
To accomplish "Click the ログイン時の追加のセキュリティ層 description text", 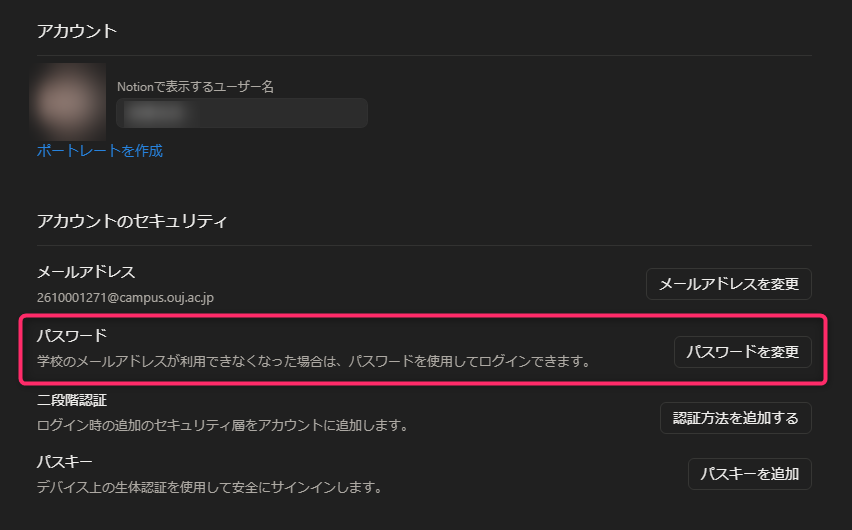I will [222, 425].
